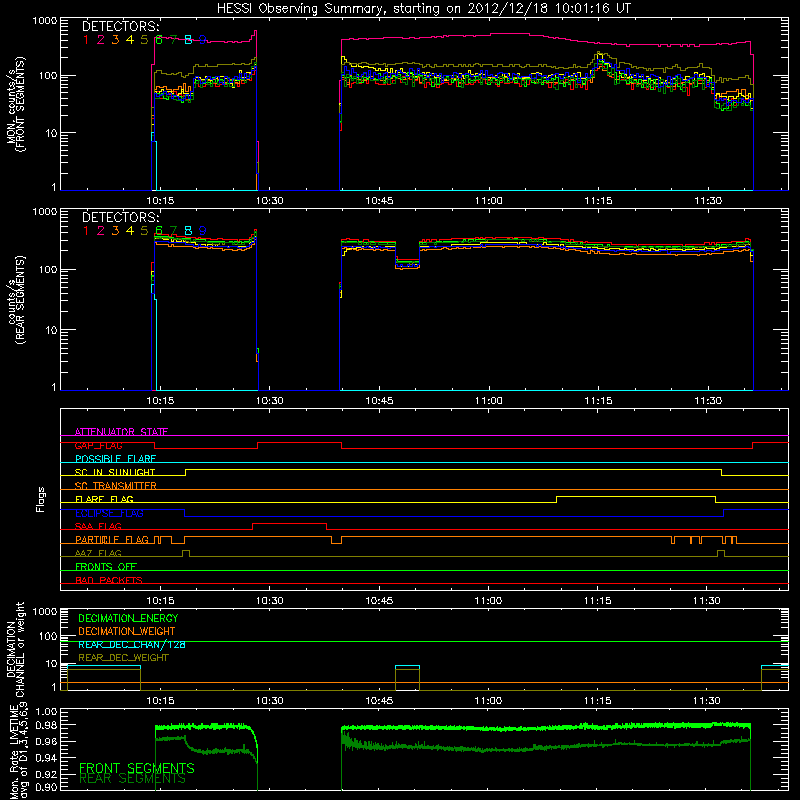
Task: Click 11:15 tick label under rear segments plot
Action: click(x=598, y=401)
